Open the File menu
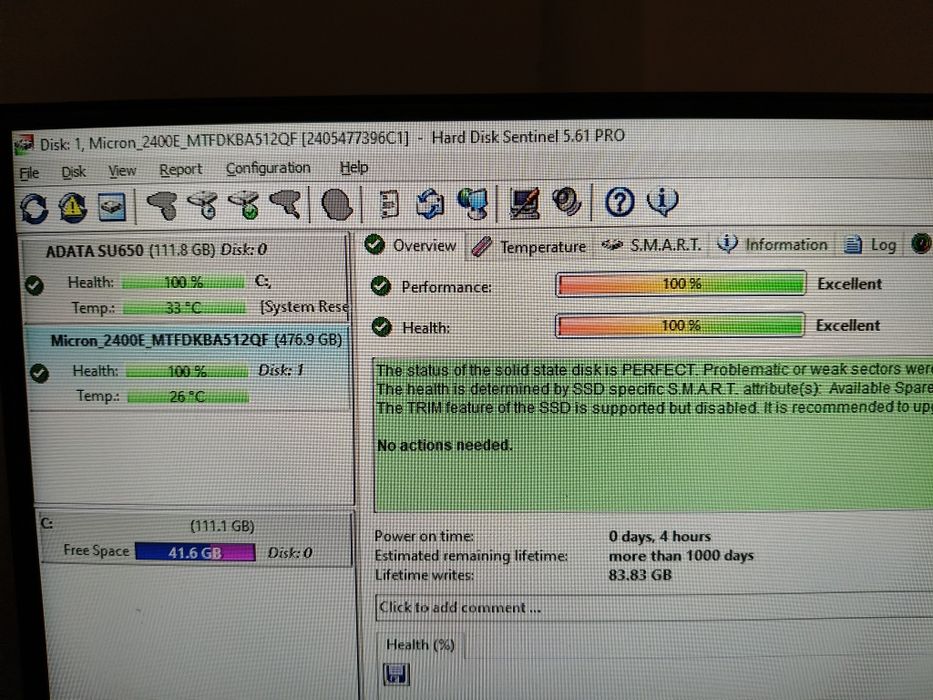This screenshot has height=700, width=933. coord(29,173)
